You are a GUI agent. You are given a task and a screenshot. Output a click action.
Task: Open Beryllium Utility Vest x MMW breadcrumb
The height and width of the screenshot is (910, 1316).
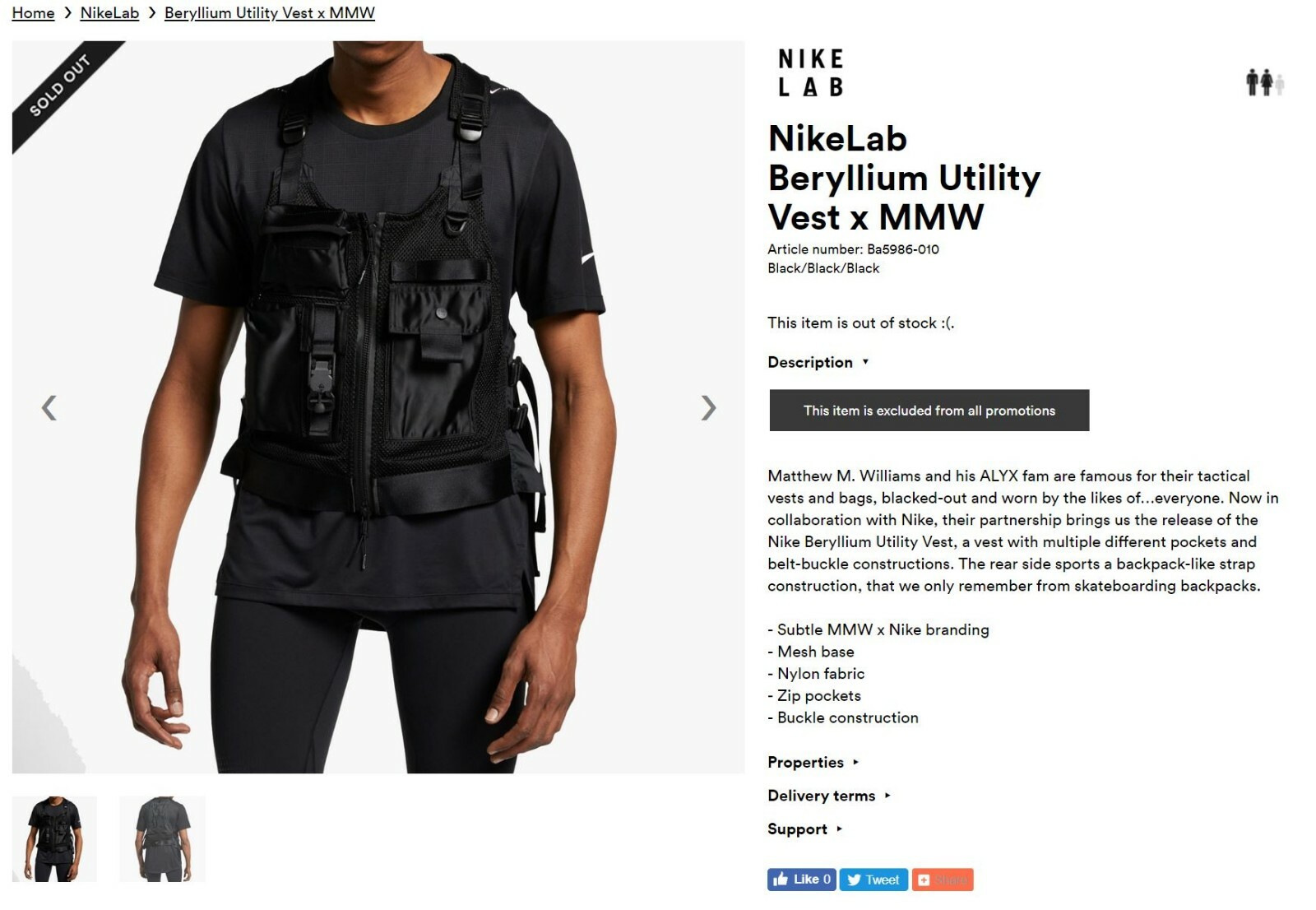[x=270, y=13]
